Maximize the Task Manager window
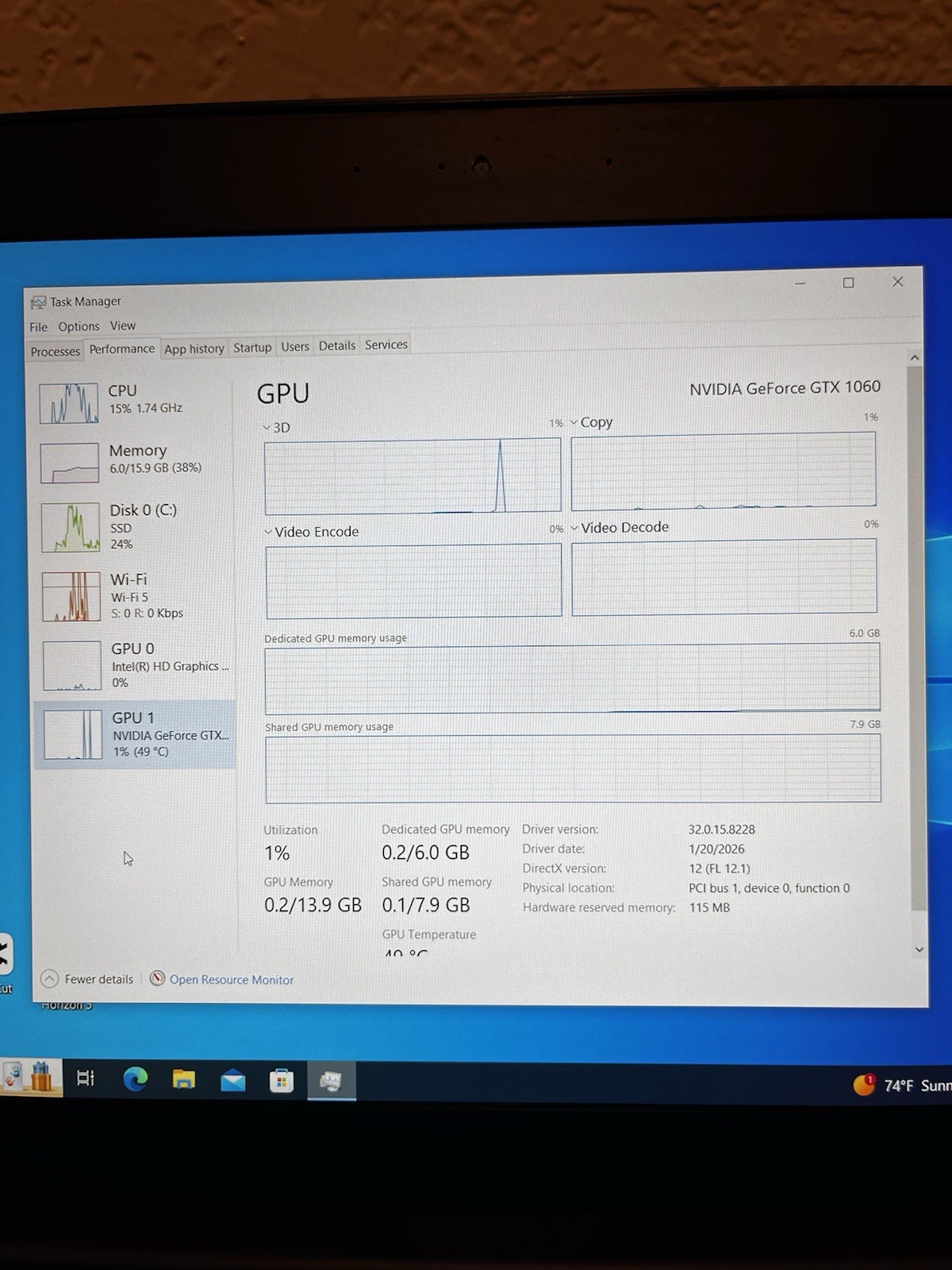 pos(848,283)
